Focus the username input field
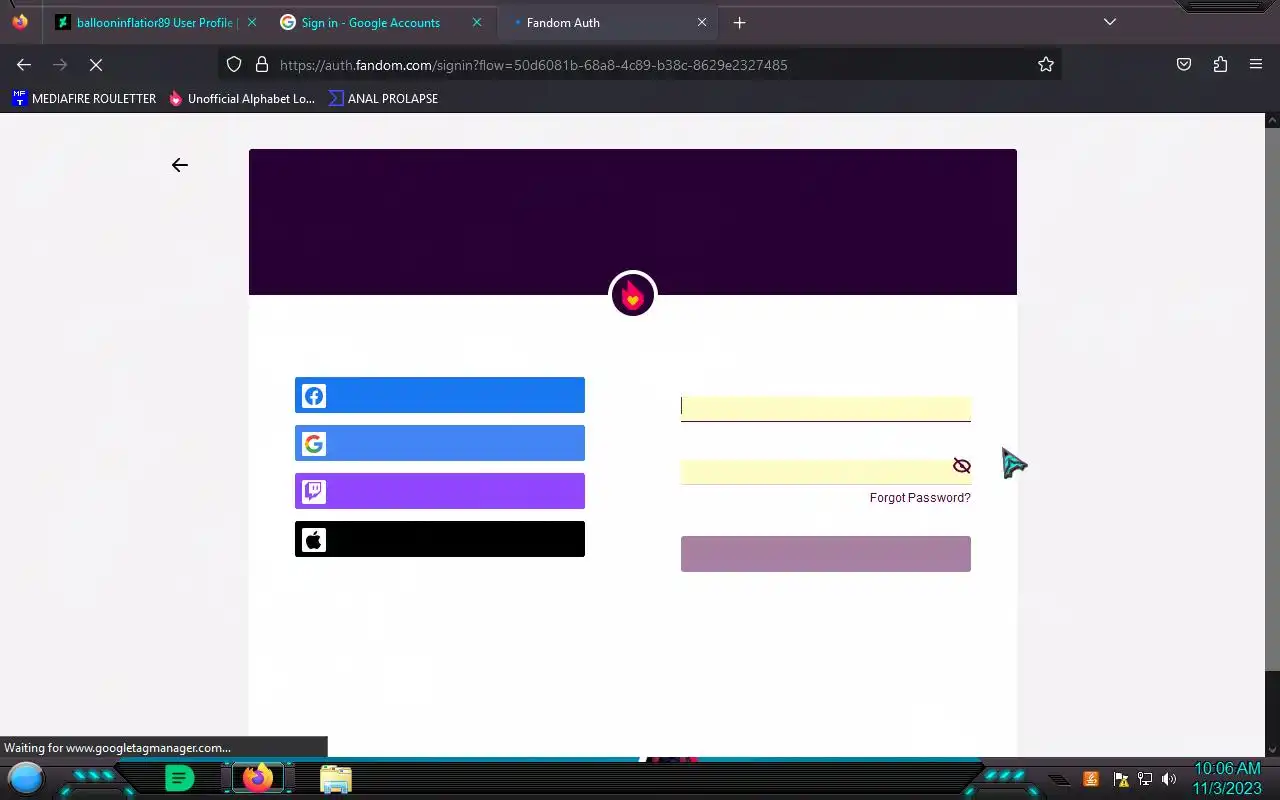This screenshot has width=1280, height=800. pyautogui.click(x=826, y=408)
